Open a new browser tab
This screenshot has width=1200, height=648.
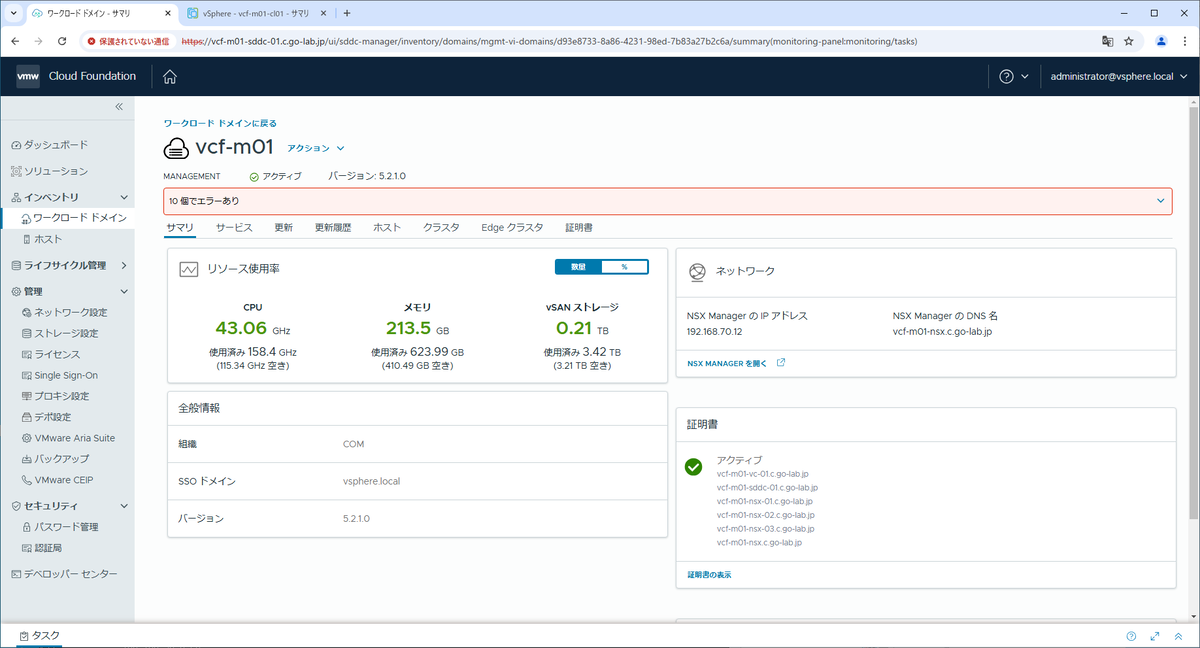(x=347, y=13)
